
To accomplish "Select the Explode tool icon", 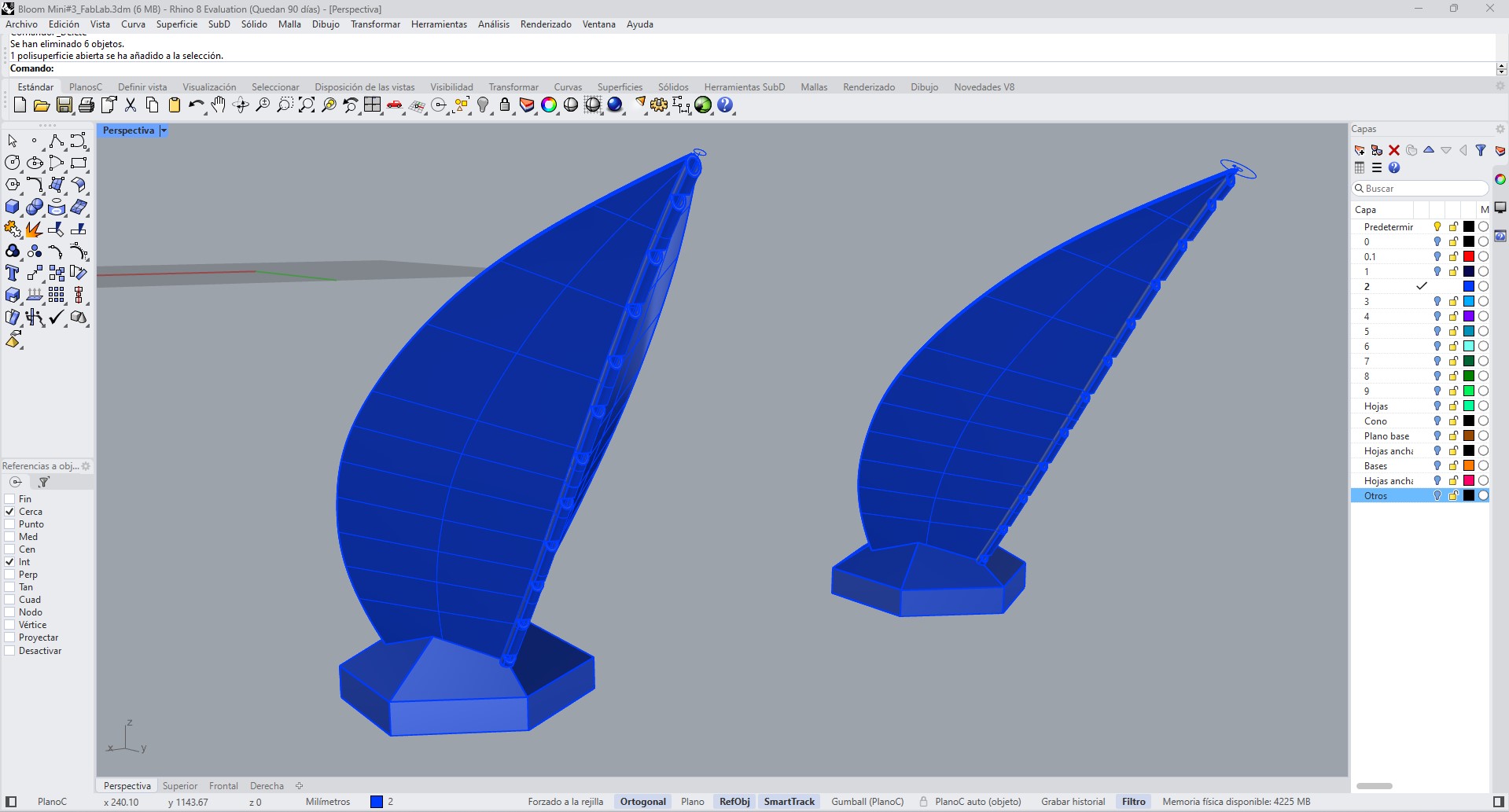I will (35, 229).
